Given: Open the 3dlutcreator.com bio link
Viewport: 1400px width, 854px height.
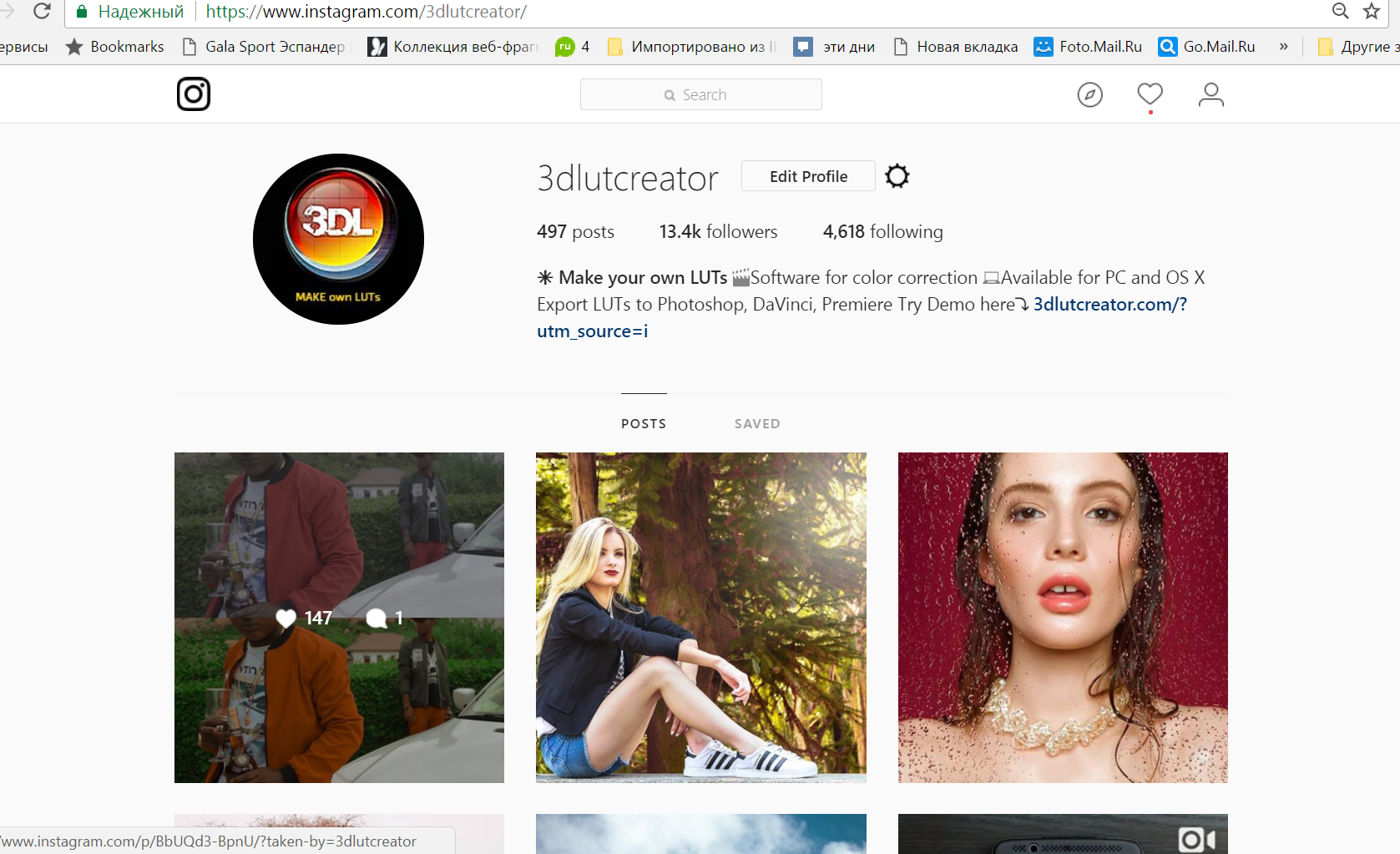Looking at the screenshot, I should coord(1109,304).
